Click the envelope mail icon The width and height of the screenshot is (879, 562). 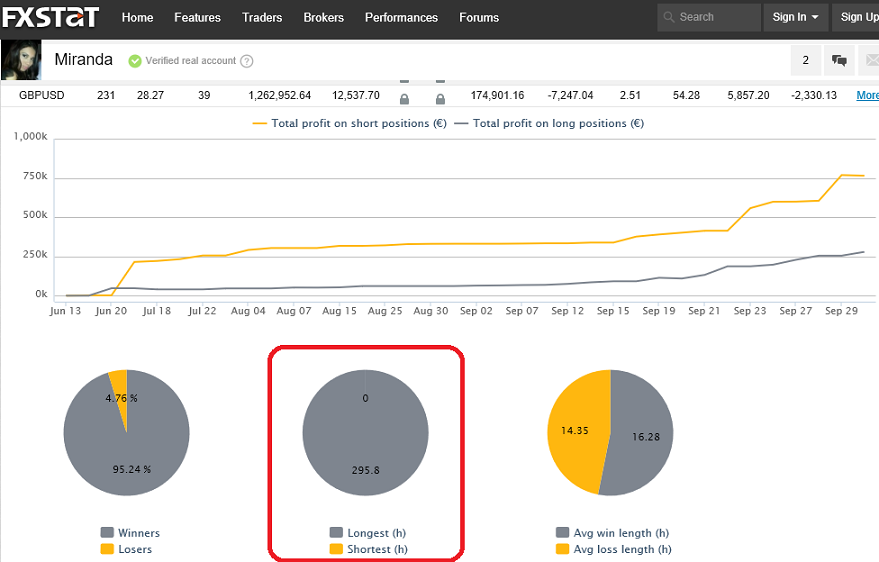click(870, 61)
